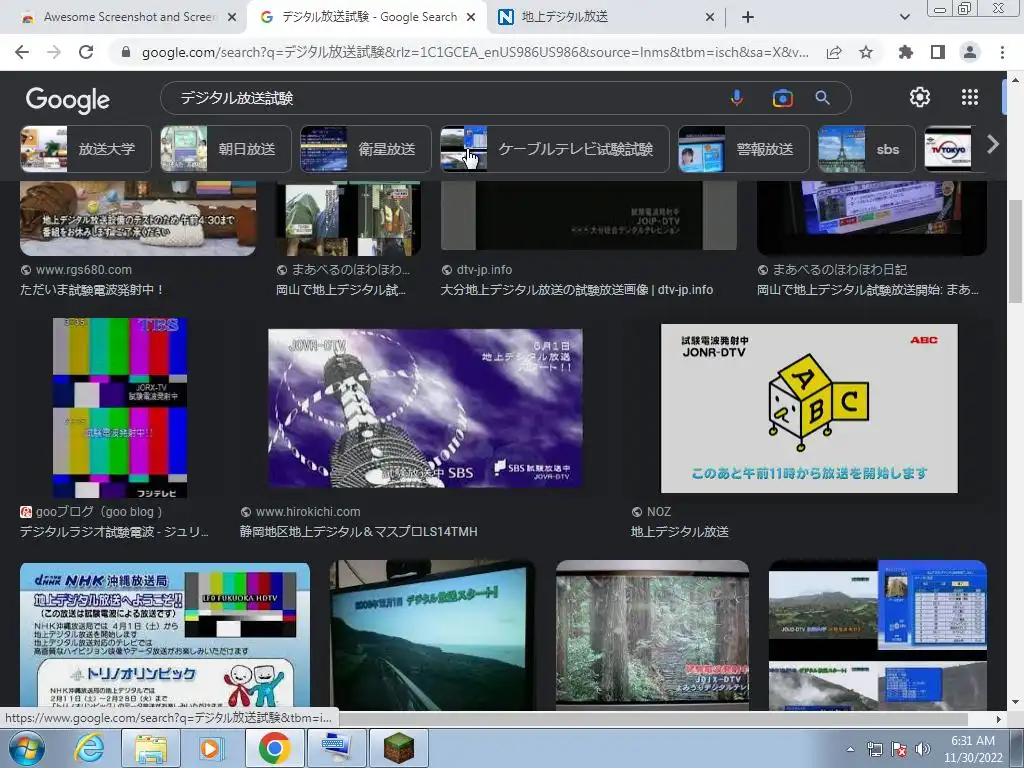The width and height of the screenshot is (1024, 768).
Task: Click the magnifier search button
Action: click(x=823, y=98)
